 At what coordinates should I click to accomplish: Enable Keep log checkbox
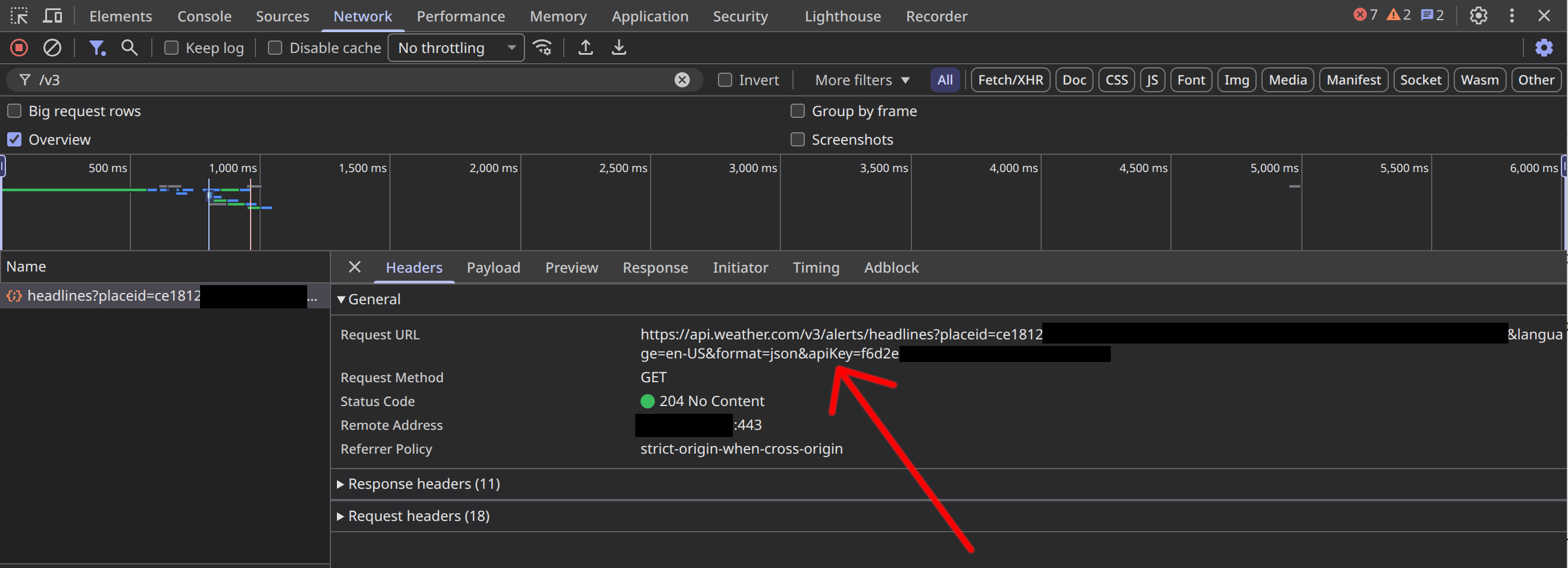click(x=171, y=48)
